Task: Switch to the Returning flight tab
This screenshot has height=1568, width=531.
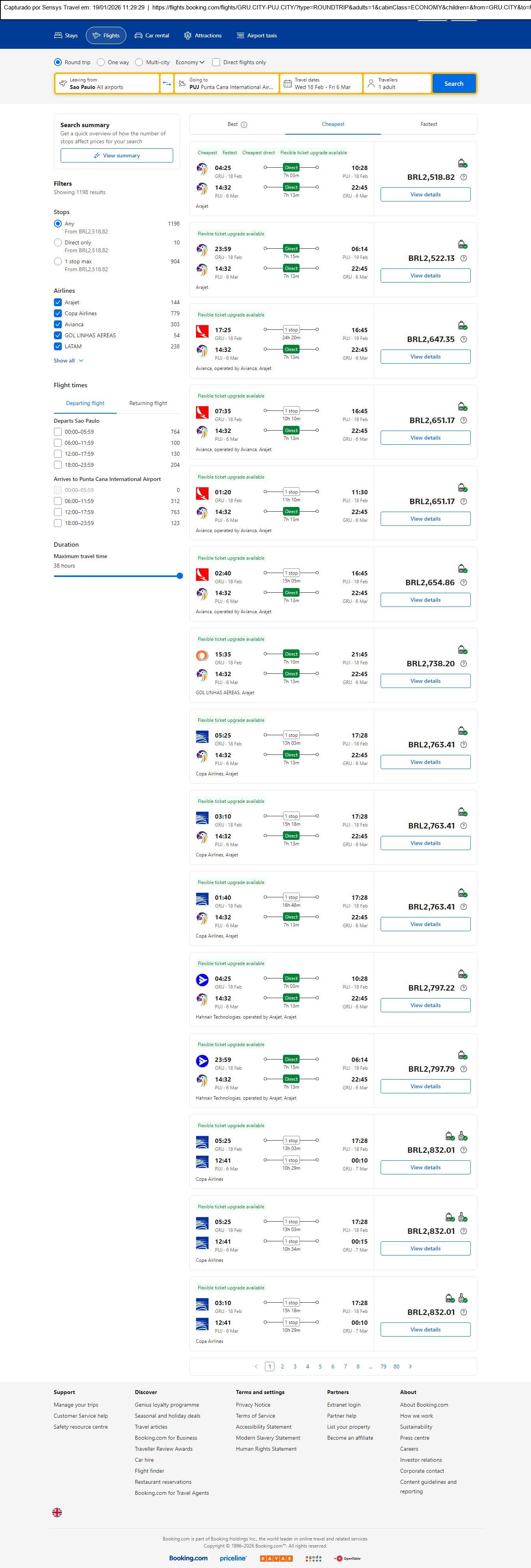Action: (x=148, y=403)
